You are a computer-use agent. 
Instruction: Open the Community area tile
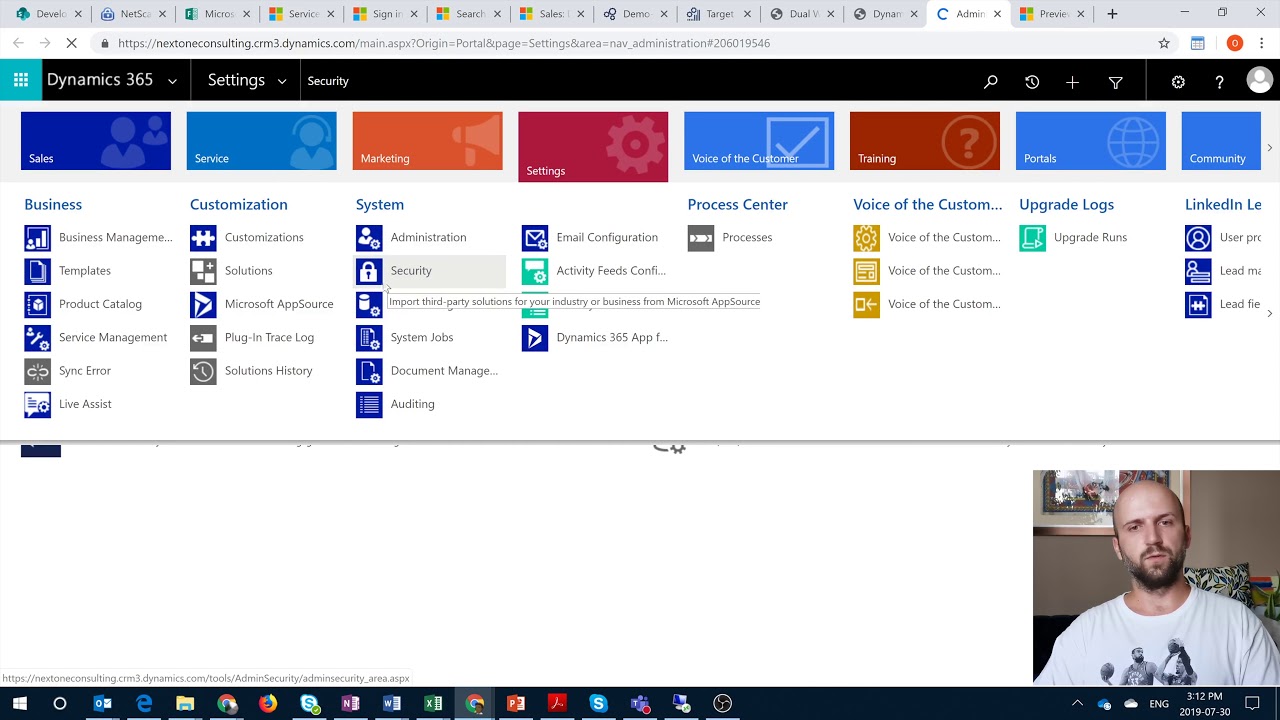pyautogui.click(x=1221, y=141)
